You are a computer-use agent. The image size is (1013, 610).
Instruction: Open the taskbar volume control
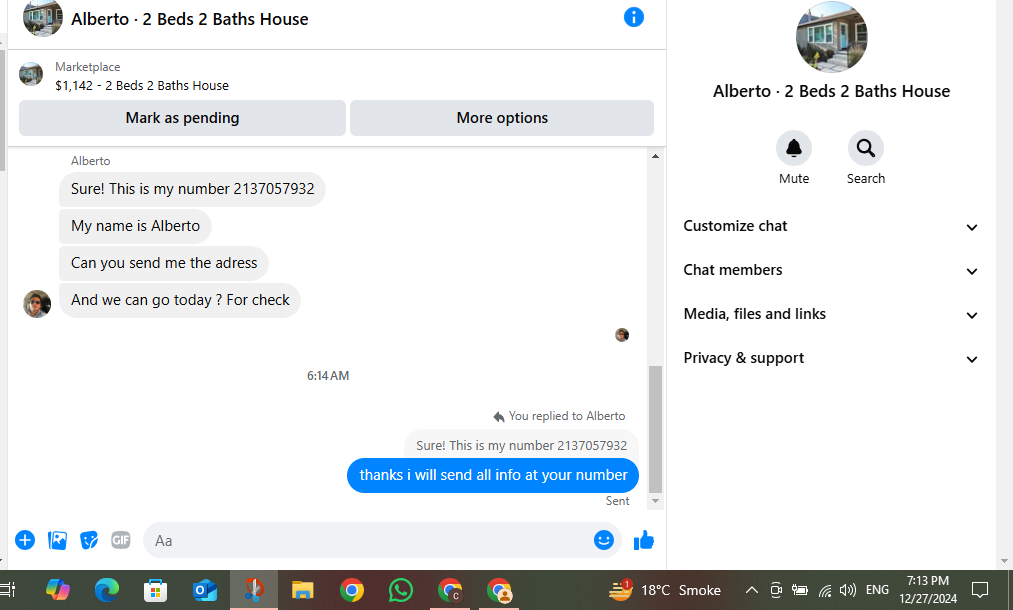pyautogui.click(x=848, y=590)
